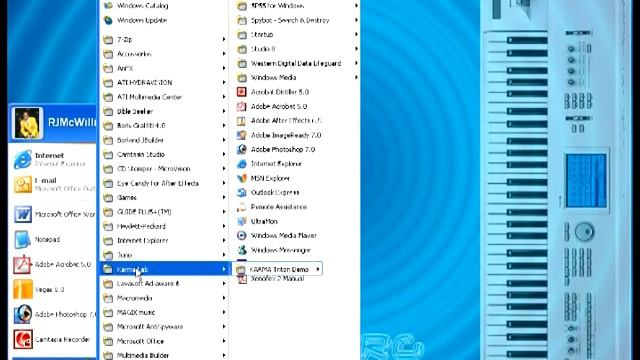The height and width of the screenshot is (360, 640).
Task: Expand ATI Multimedia Center folder
Action: click(x=163, y=97)
